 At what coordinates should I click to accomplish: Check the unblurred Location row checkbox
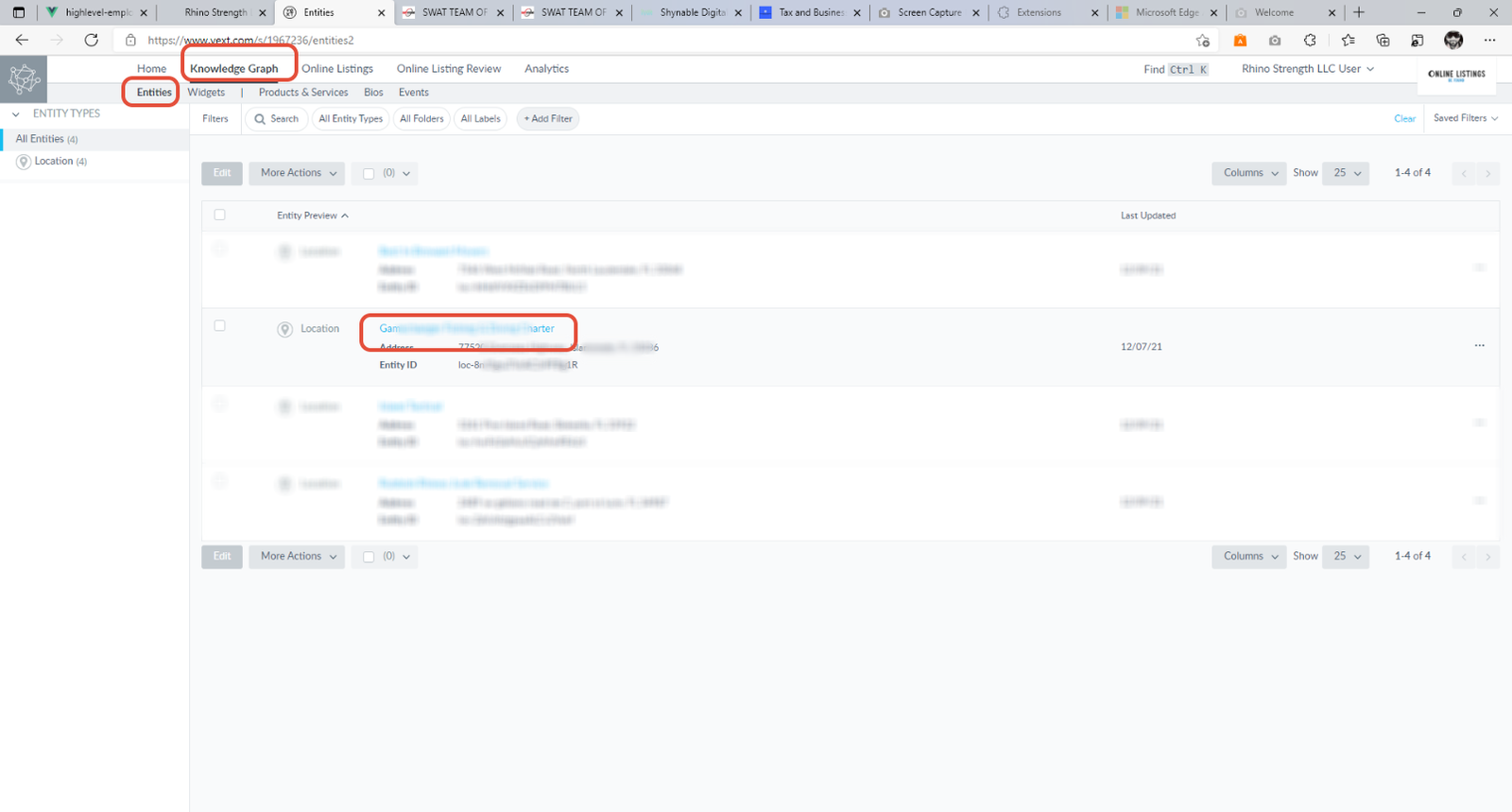point(220,326)
